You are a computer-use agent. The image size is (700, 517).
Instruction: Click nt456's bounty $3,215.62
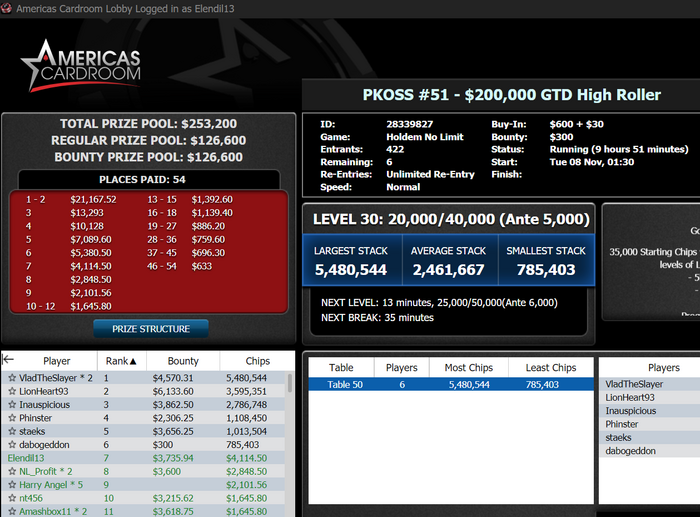point(173,498)
